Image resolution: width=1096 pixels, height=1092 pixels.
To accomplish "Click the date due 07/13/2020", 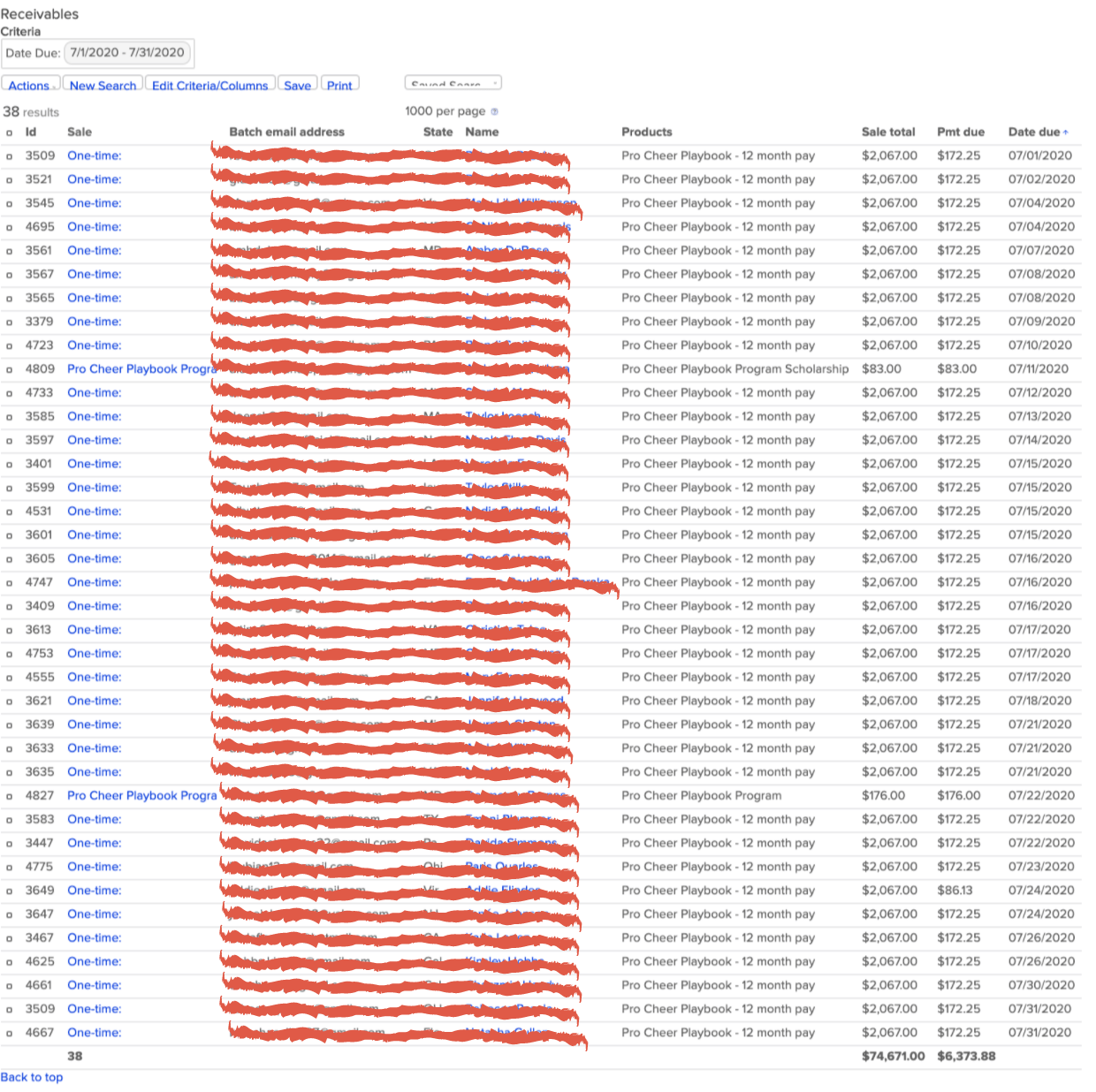I will 1040,417.
